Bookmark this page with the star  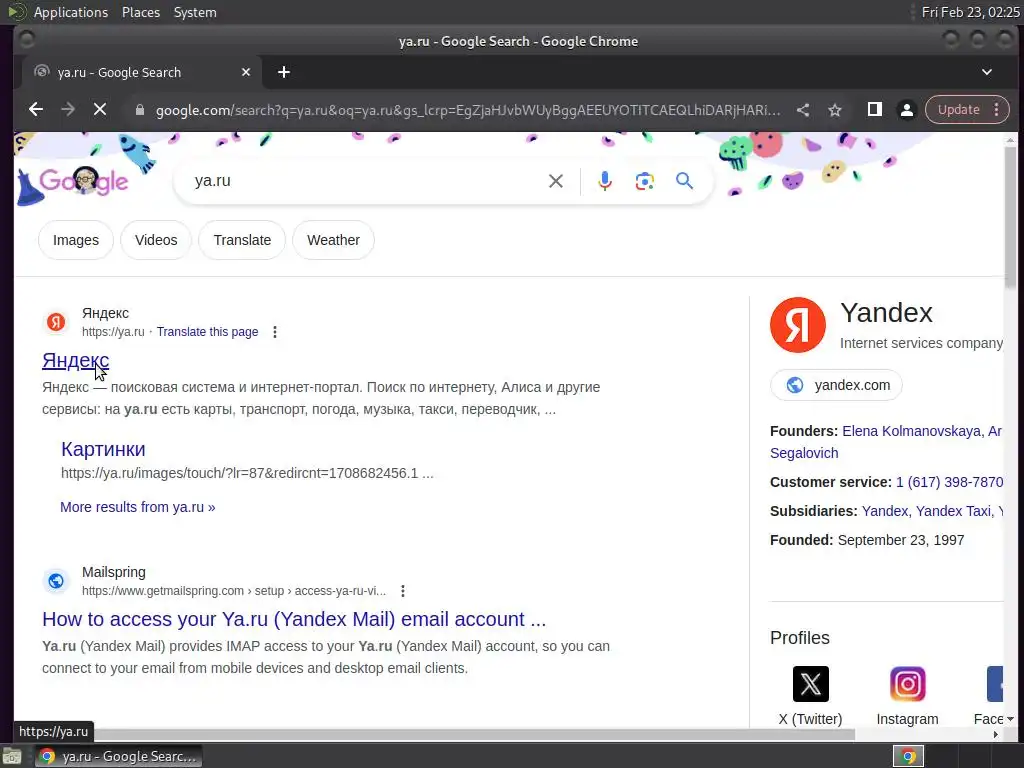point(835,110)
